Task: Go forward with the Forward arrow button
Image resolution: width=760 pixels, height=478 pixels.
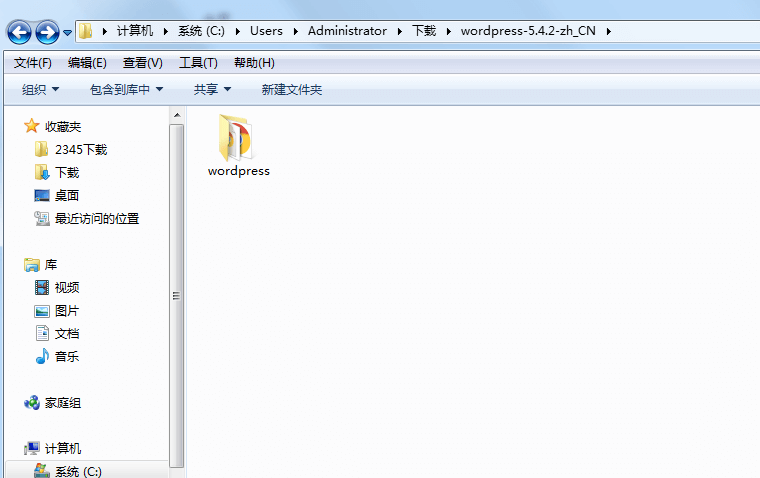Action: coord(48,32)
